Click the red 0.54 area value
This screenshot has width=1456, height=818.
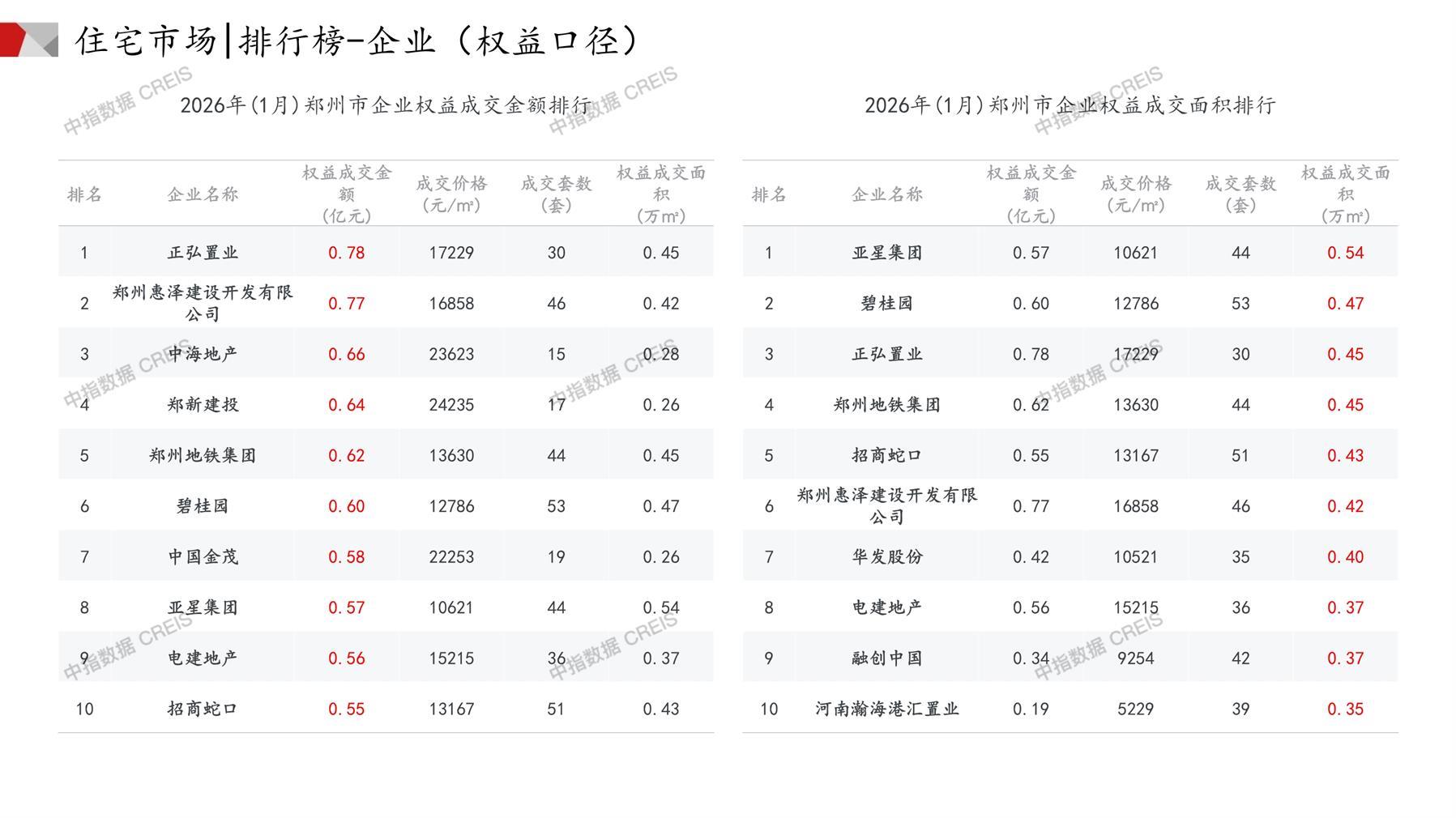point(1345,253)
